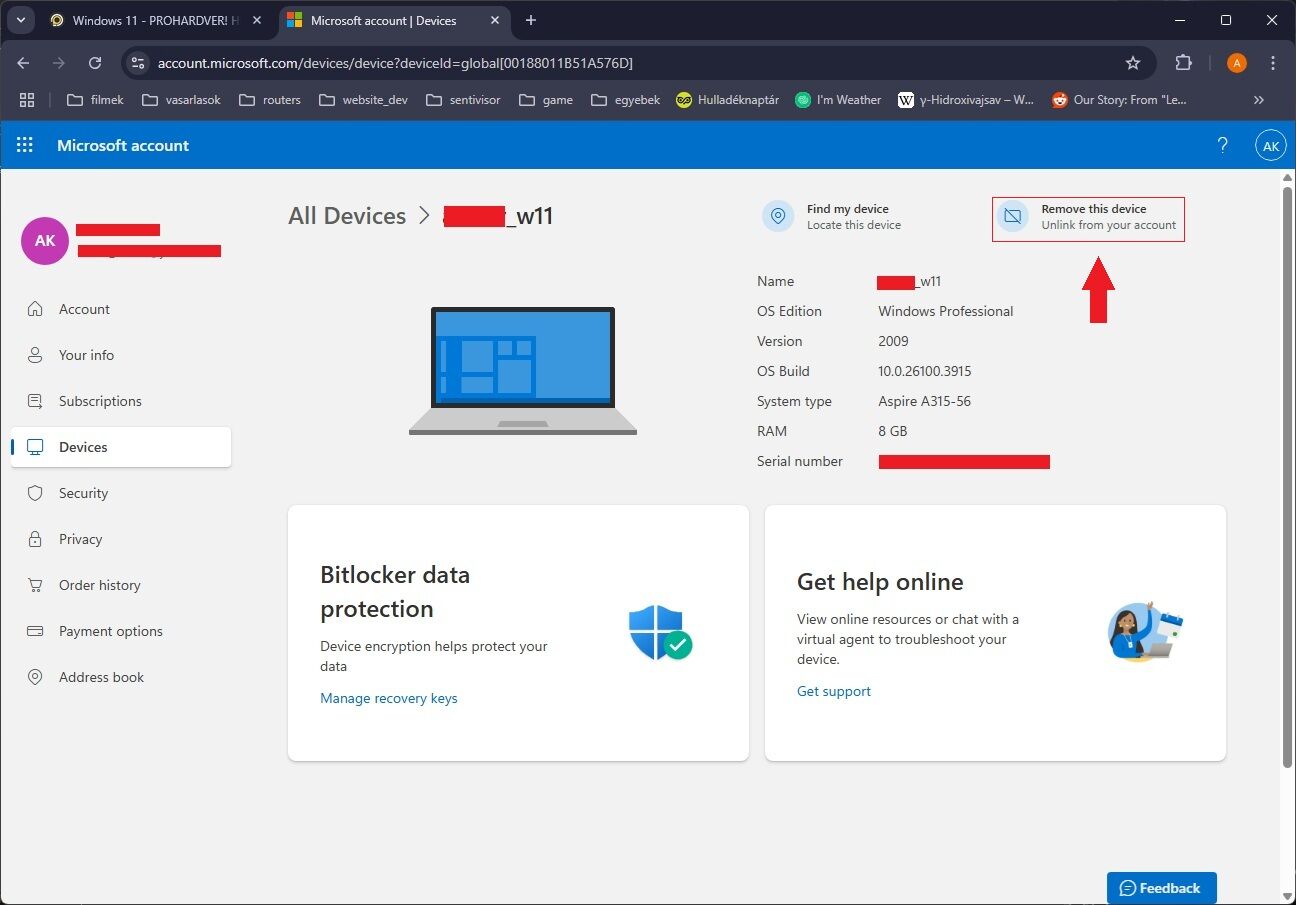Image resolution: width=1296 pixels, height=905 pixels.
Task: Click the OS Build value 10.0.26100.3915
Action: click(925, 371)
